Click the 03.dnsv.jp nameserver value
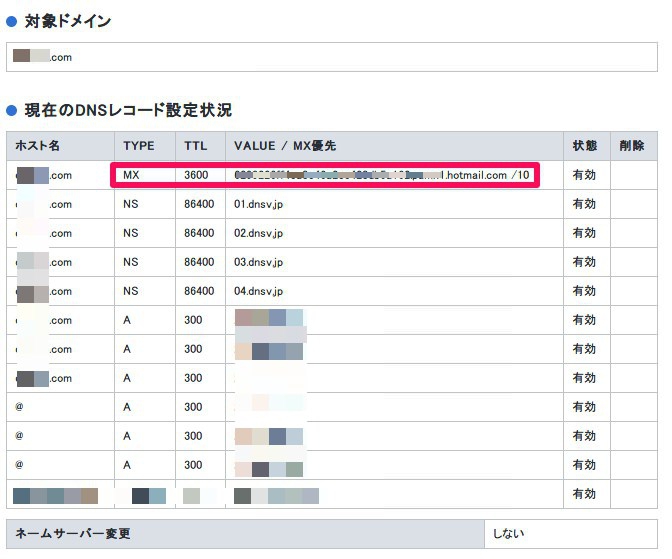672x559 pixels. 258,262
